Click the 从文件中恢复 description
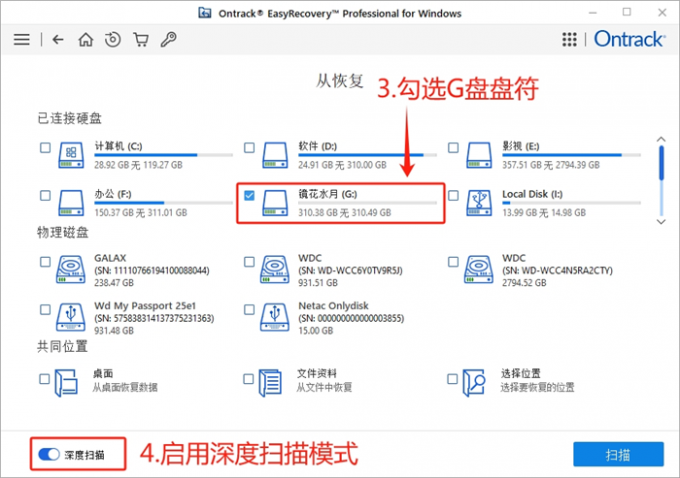Viewport: 680px width, 478px height. (324, 387)
